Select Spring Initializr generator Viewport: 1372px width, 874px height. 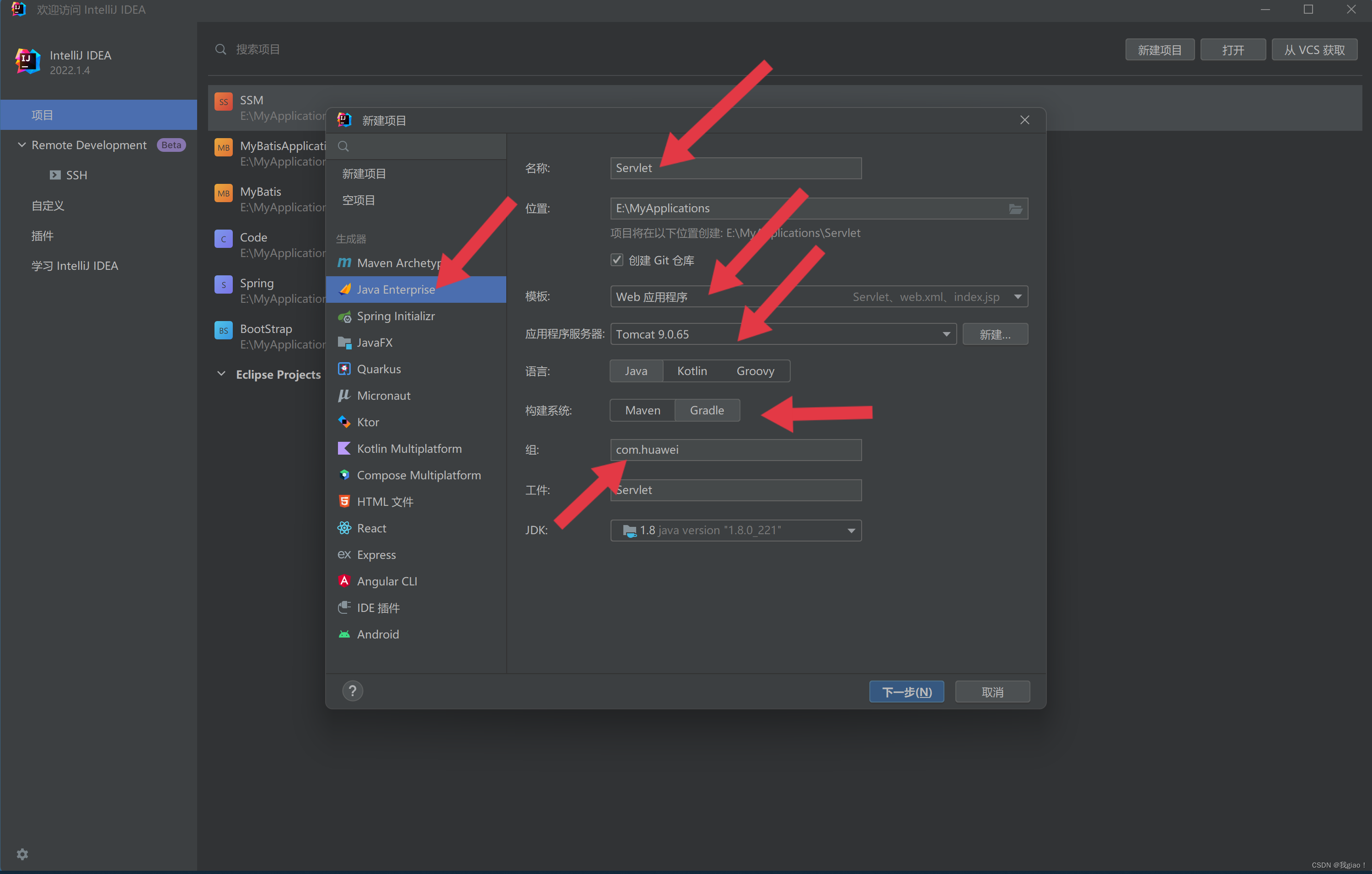(x=416, y=316)
